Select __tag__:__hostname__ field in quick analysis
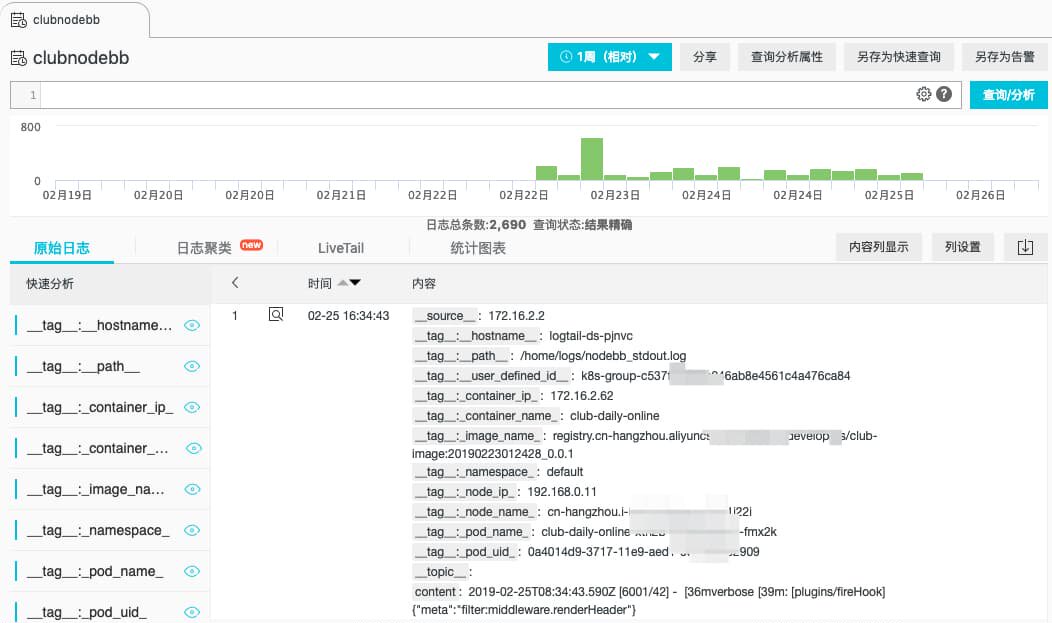This screenshot has height=623, width=1052. 99,325
